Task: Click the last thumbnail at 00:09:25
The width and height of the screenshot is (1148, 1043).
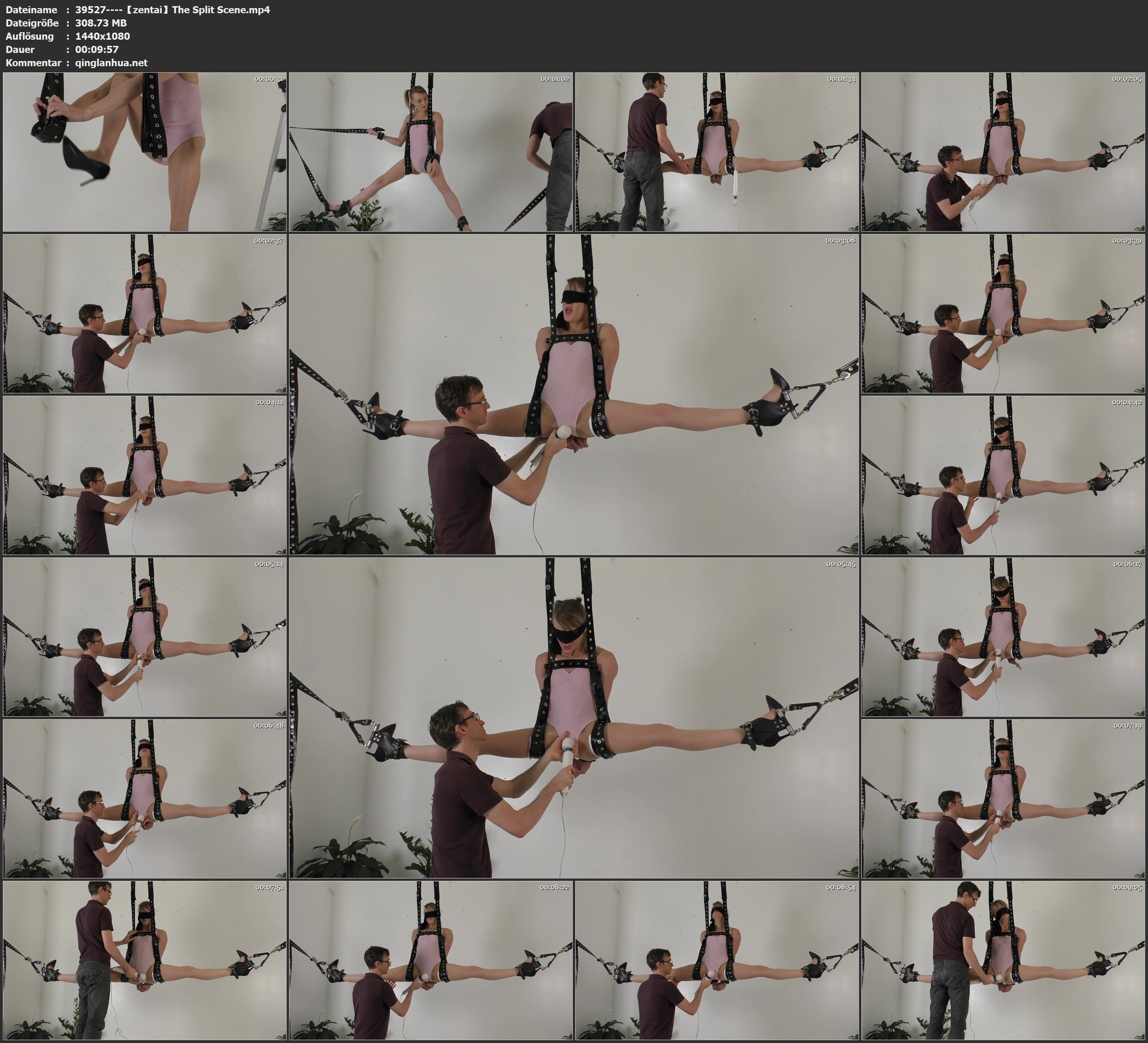Action: tap(1003, 960)
